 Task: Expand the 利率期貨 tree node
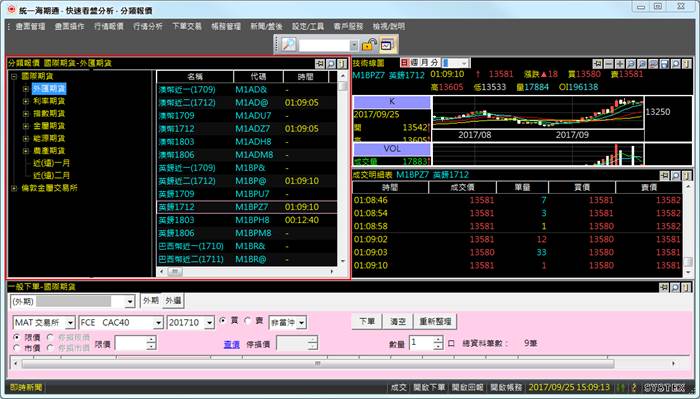tap(25, 101)
